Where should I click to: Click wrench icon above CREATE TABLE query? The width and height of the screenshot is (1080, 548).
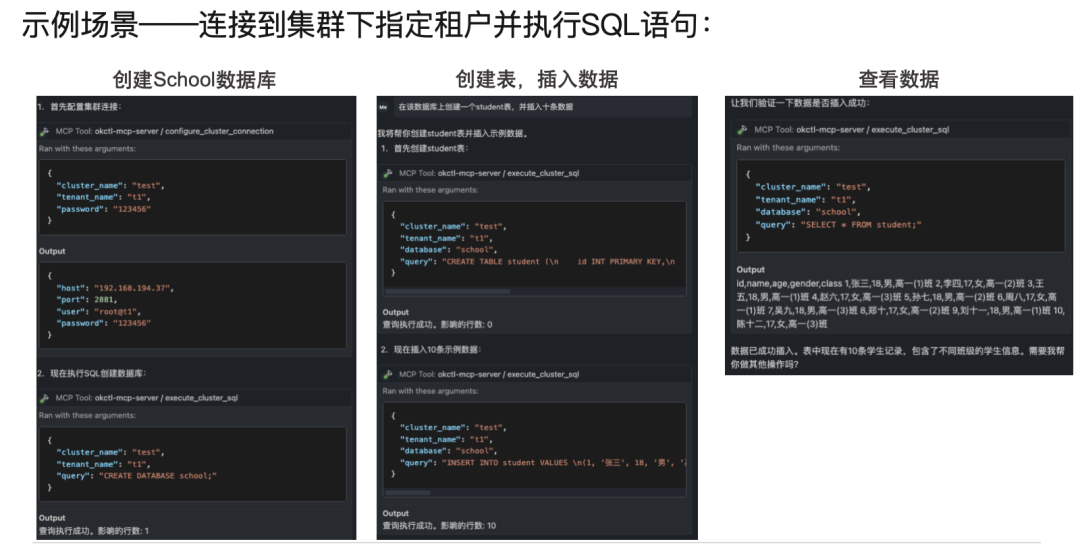389,173
